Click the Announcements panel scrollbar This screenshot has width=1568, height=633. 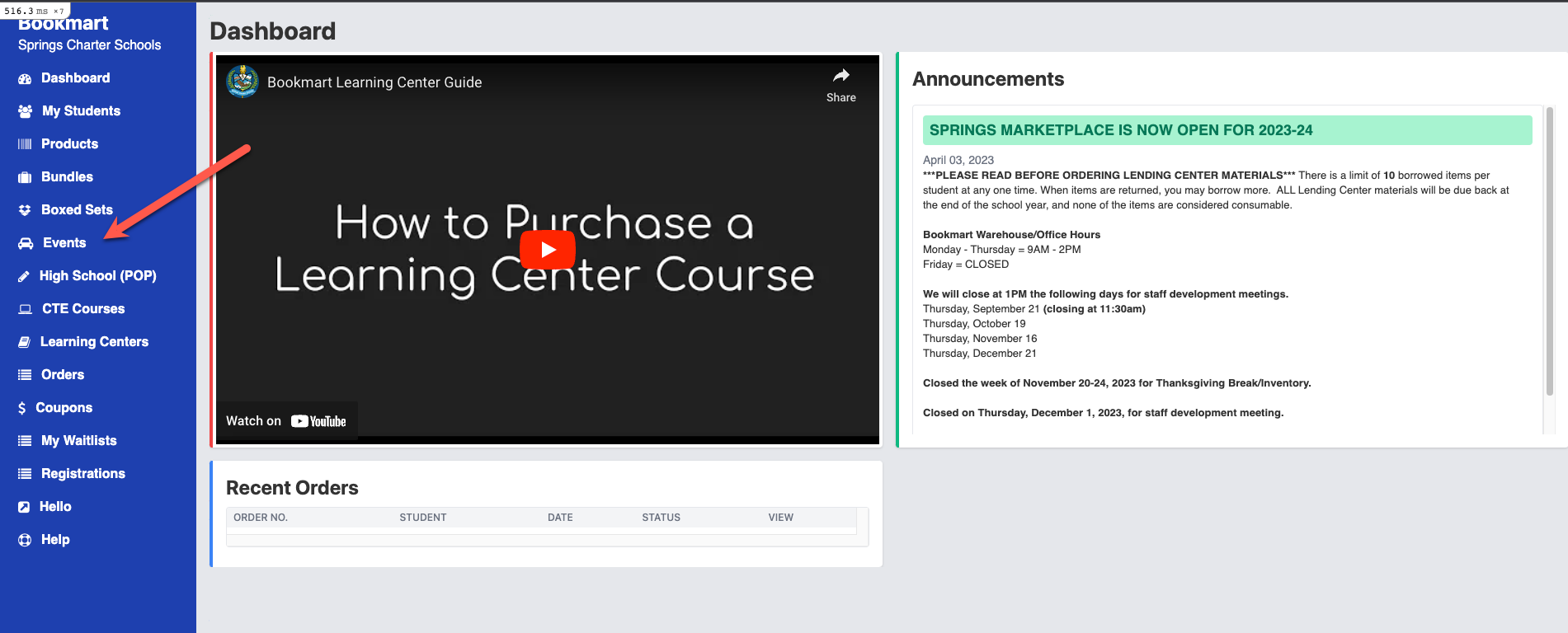[x=1550, y=251]
